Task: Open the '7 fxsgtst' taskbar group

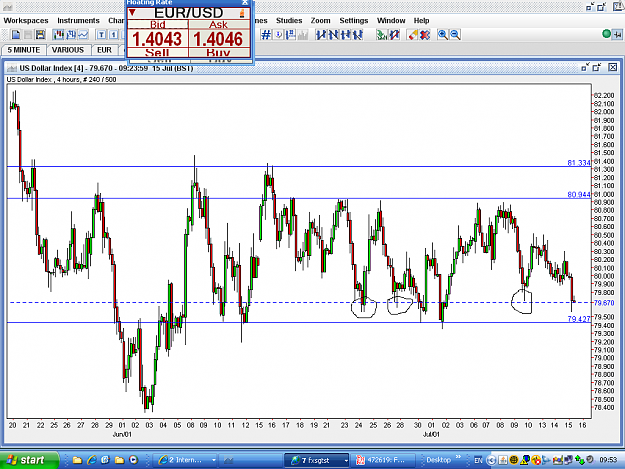Action: pos(317,460)
